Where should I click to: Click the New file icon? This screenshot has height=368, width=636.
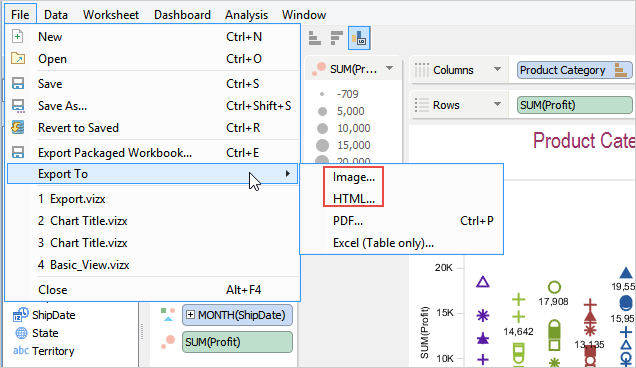17,37
